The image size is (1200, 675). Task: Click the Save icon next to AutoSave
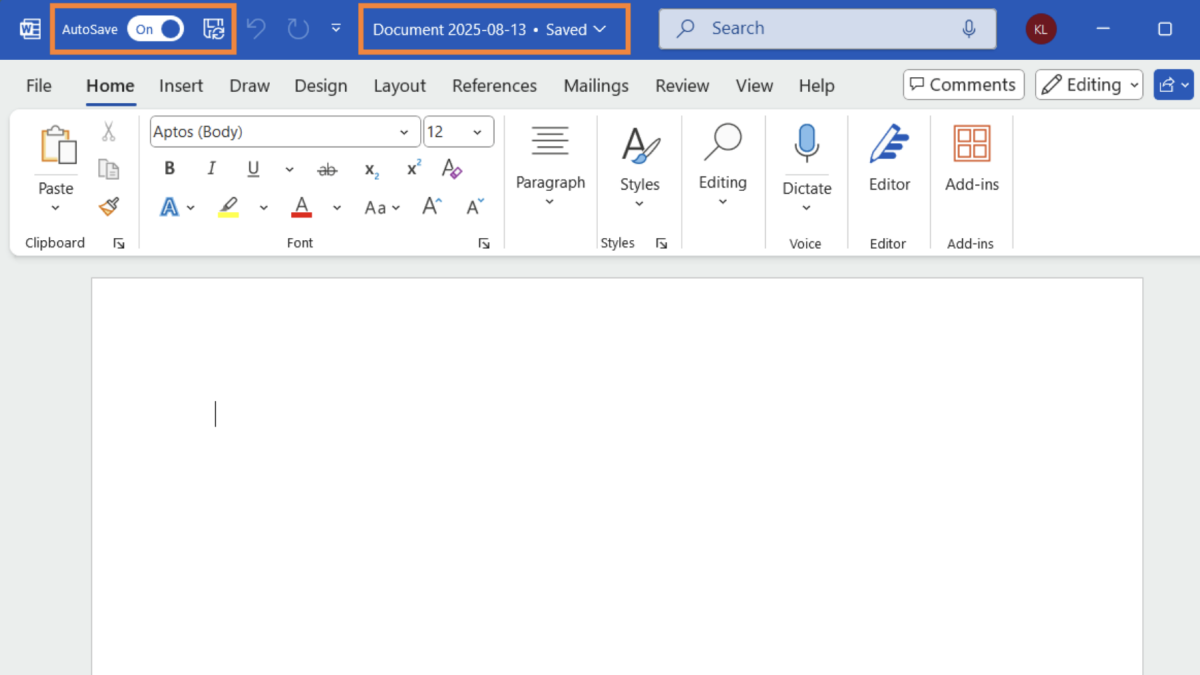click(x=213, y=28)
